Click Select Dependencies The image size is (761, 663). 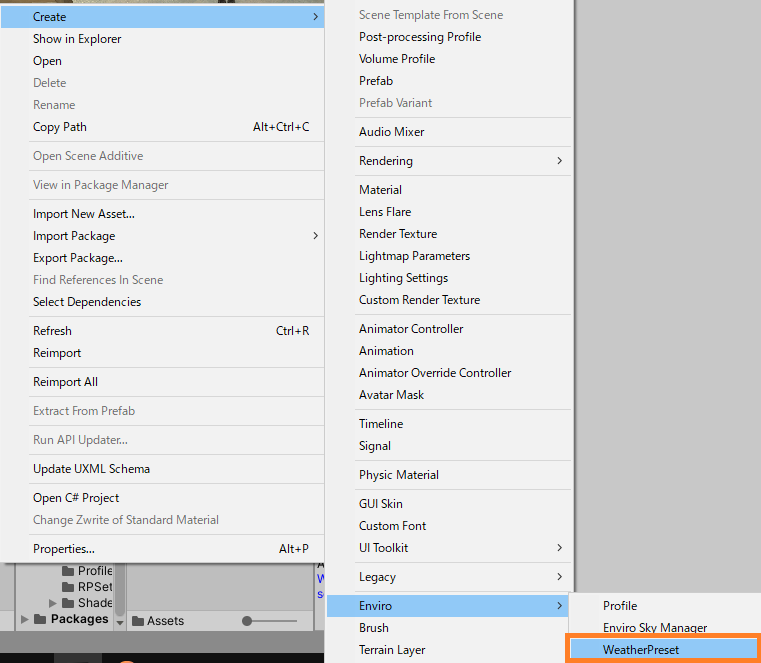(x=162, y=301)
